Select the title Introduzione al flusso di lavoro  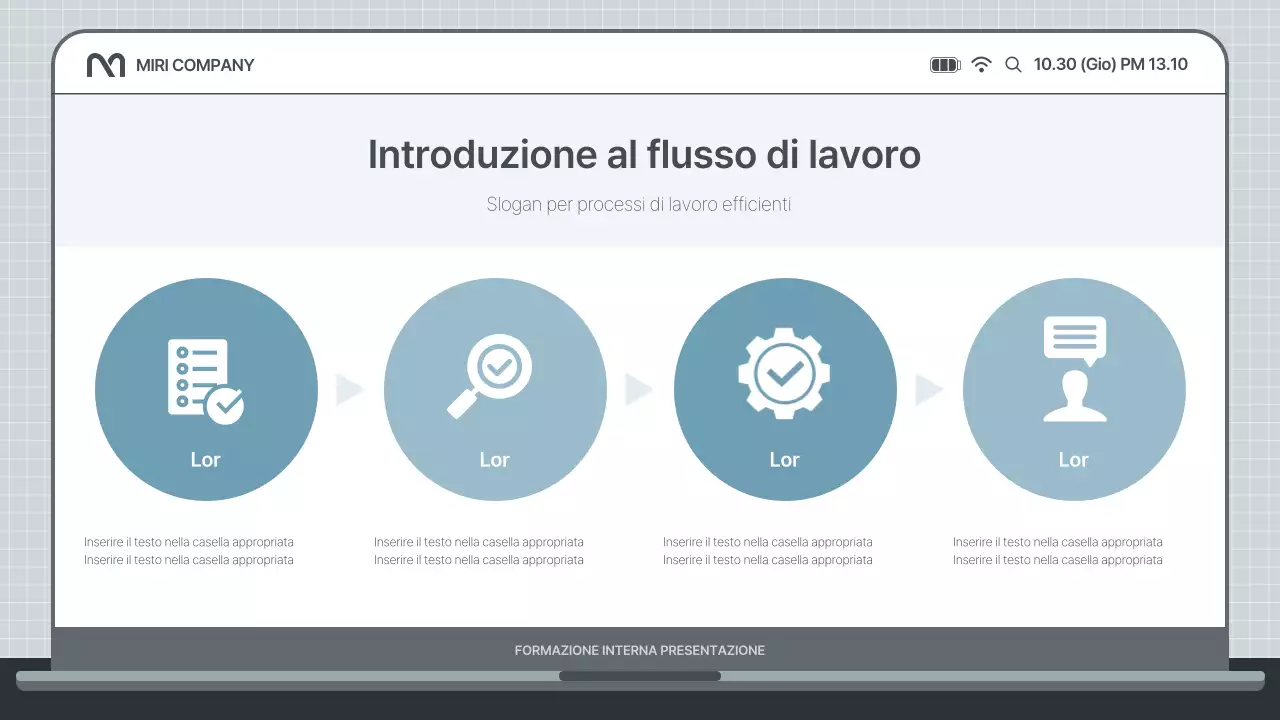coord(644,154)
